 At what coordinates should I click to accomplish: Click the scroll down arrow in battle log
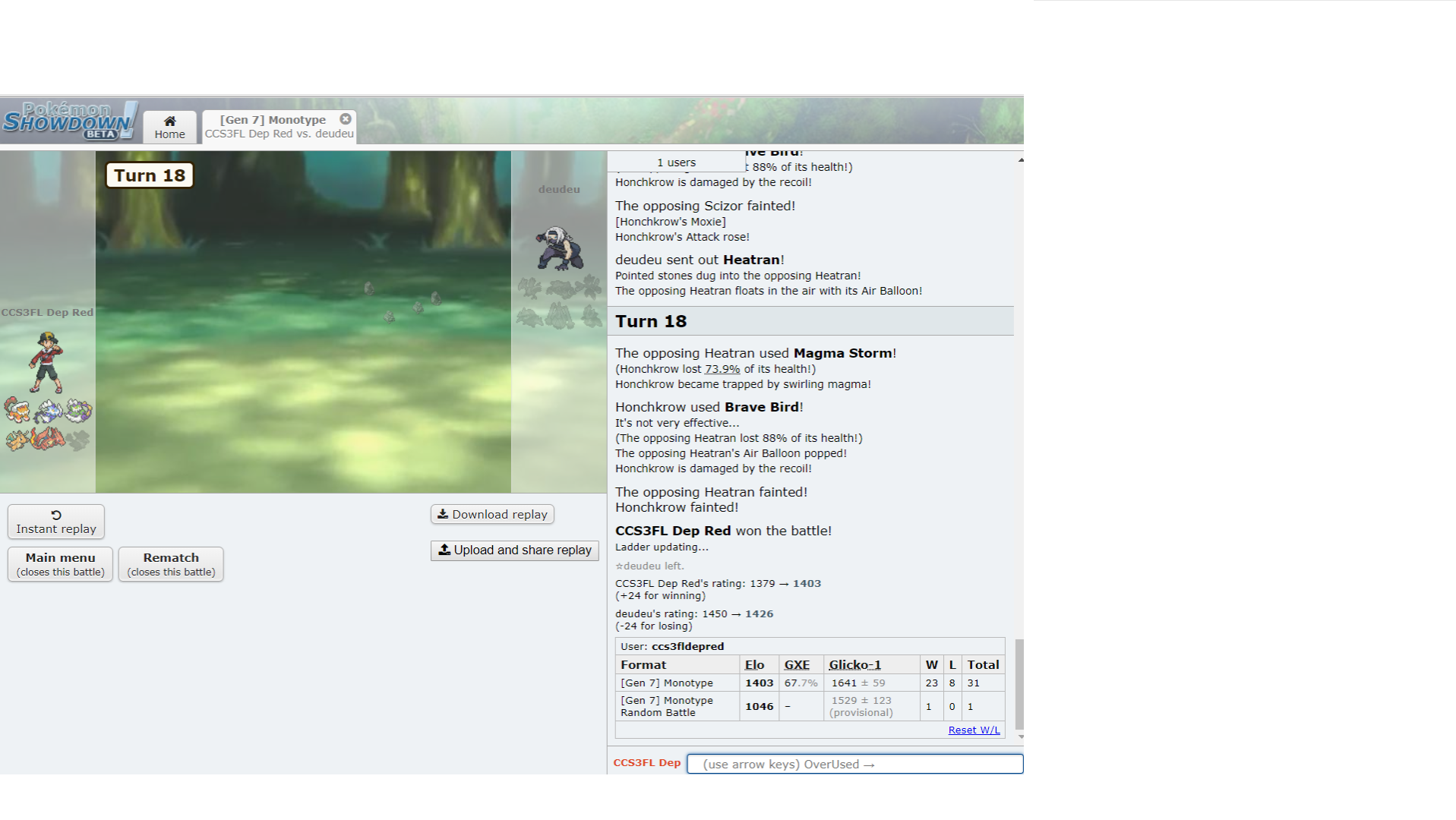(1020, 736)
